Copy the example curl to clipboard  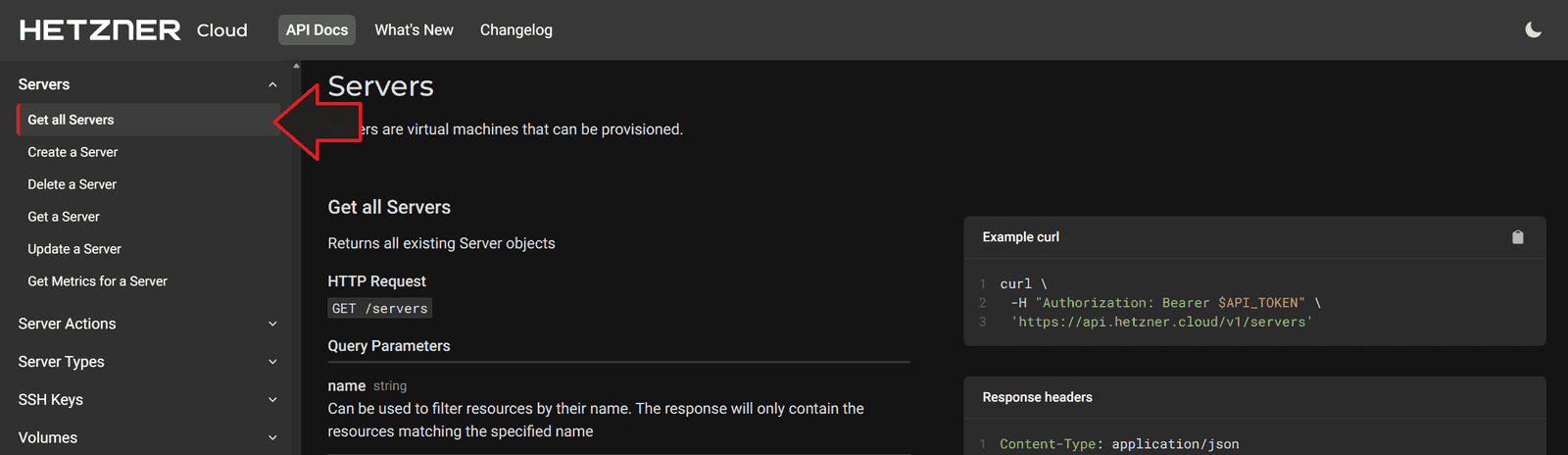(x=1518, y=237)
